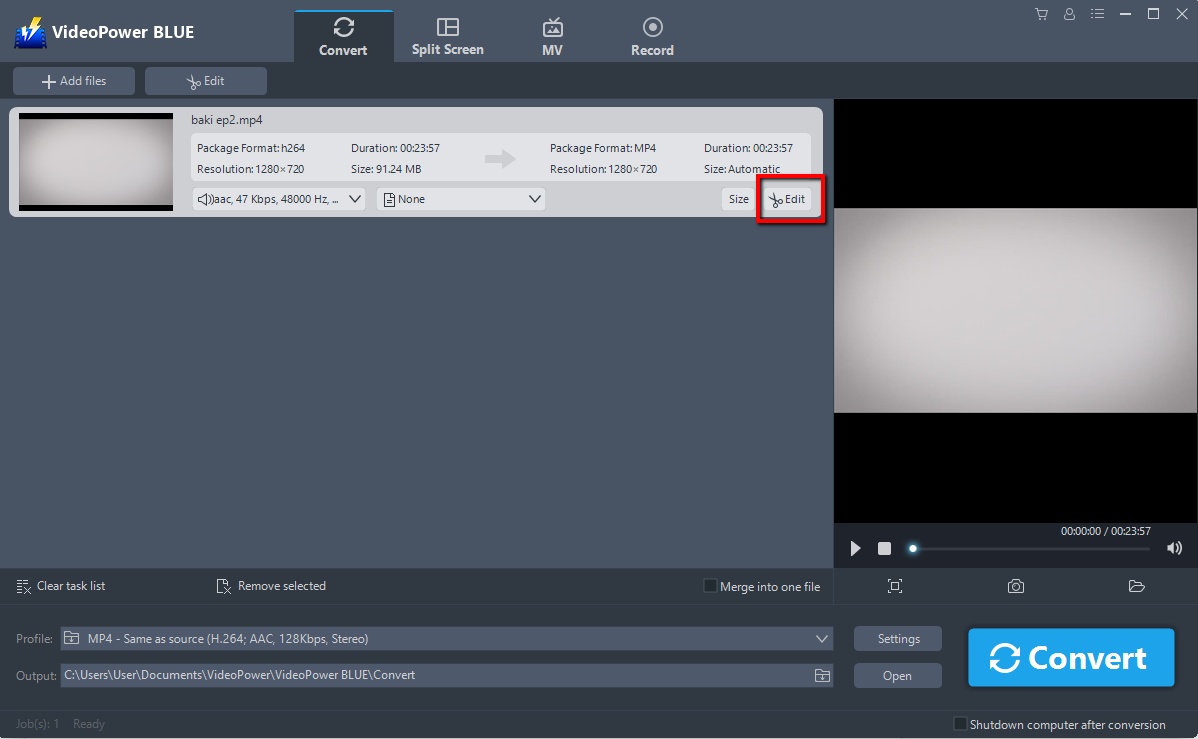
Task: Click the Remove selected icon
Action: click(223, 585)
